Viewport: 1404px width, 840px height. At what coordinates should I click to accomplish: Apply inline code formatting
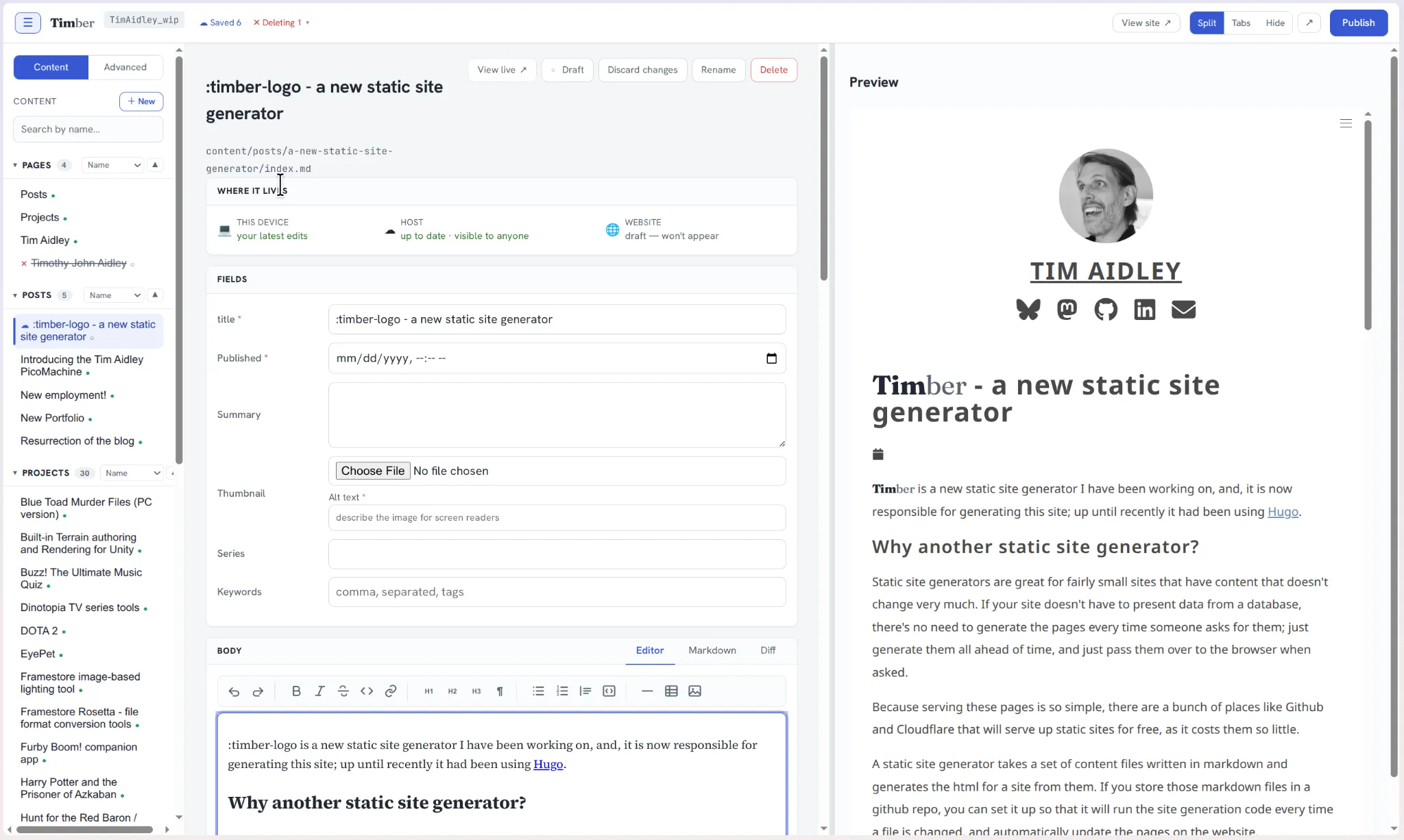tap(367, 691)
